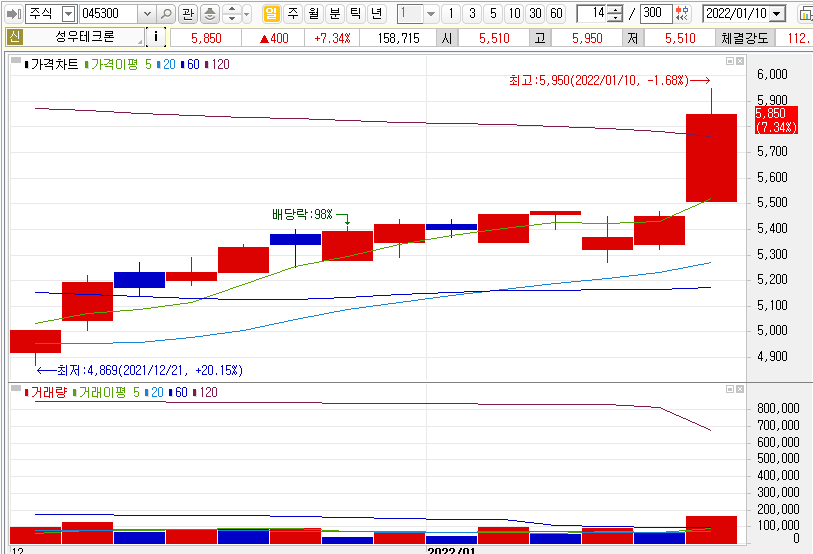Click the dark blue 60 price MA legend
The height and width of the screenshot is (554, 813).
tap(190, 64)
